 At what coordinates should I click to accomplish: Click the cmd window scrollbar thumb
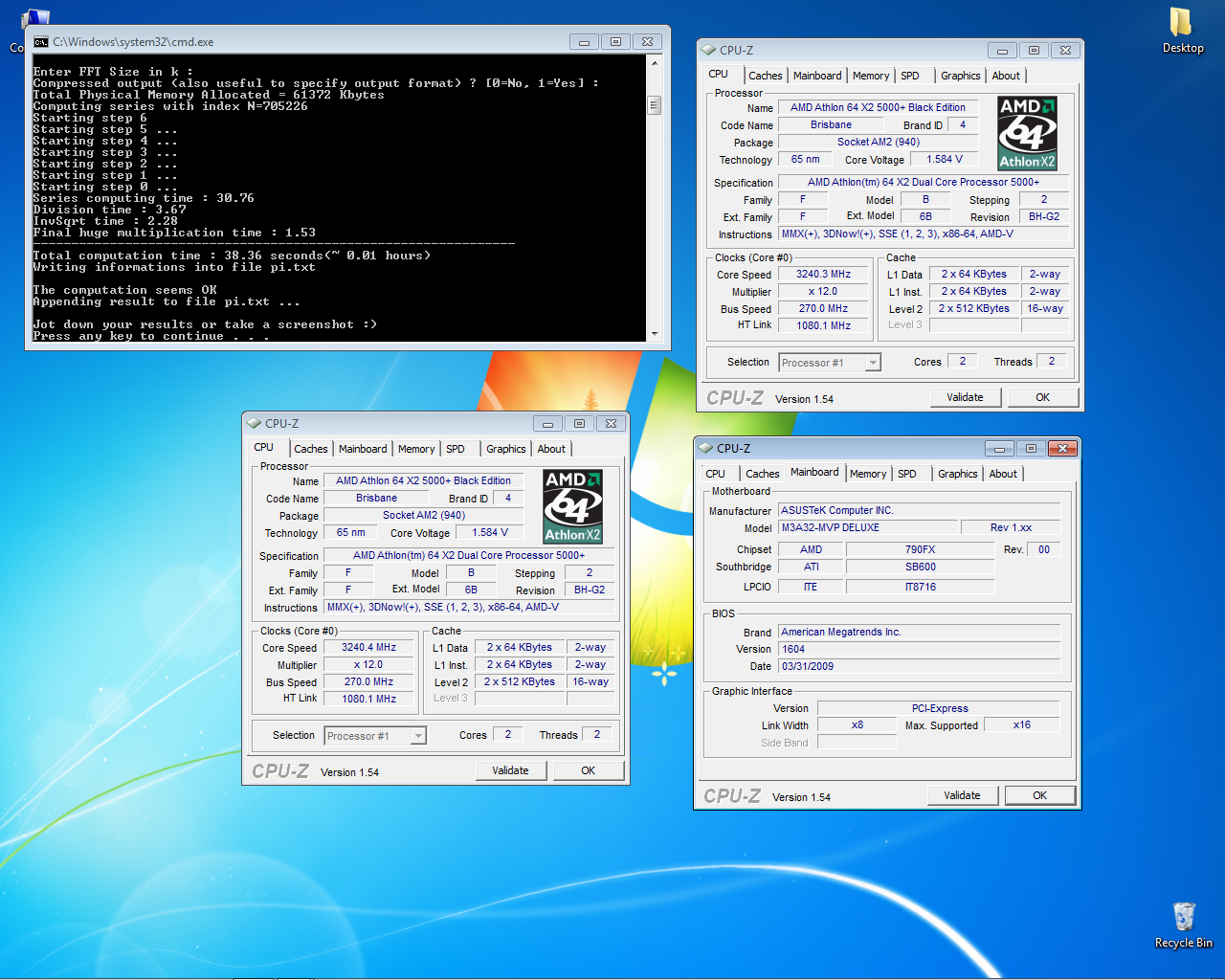coord(655,105)
